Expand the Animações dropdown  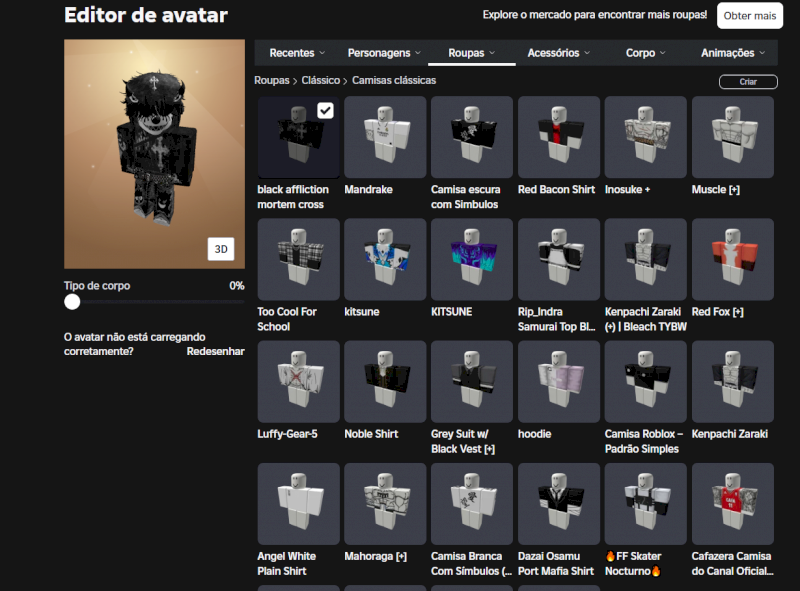pyautogui.click(x=733, y=53)
